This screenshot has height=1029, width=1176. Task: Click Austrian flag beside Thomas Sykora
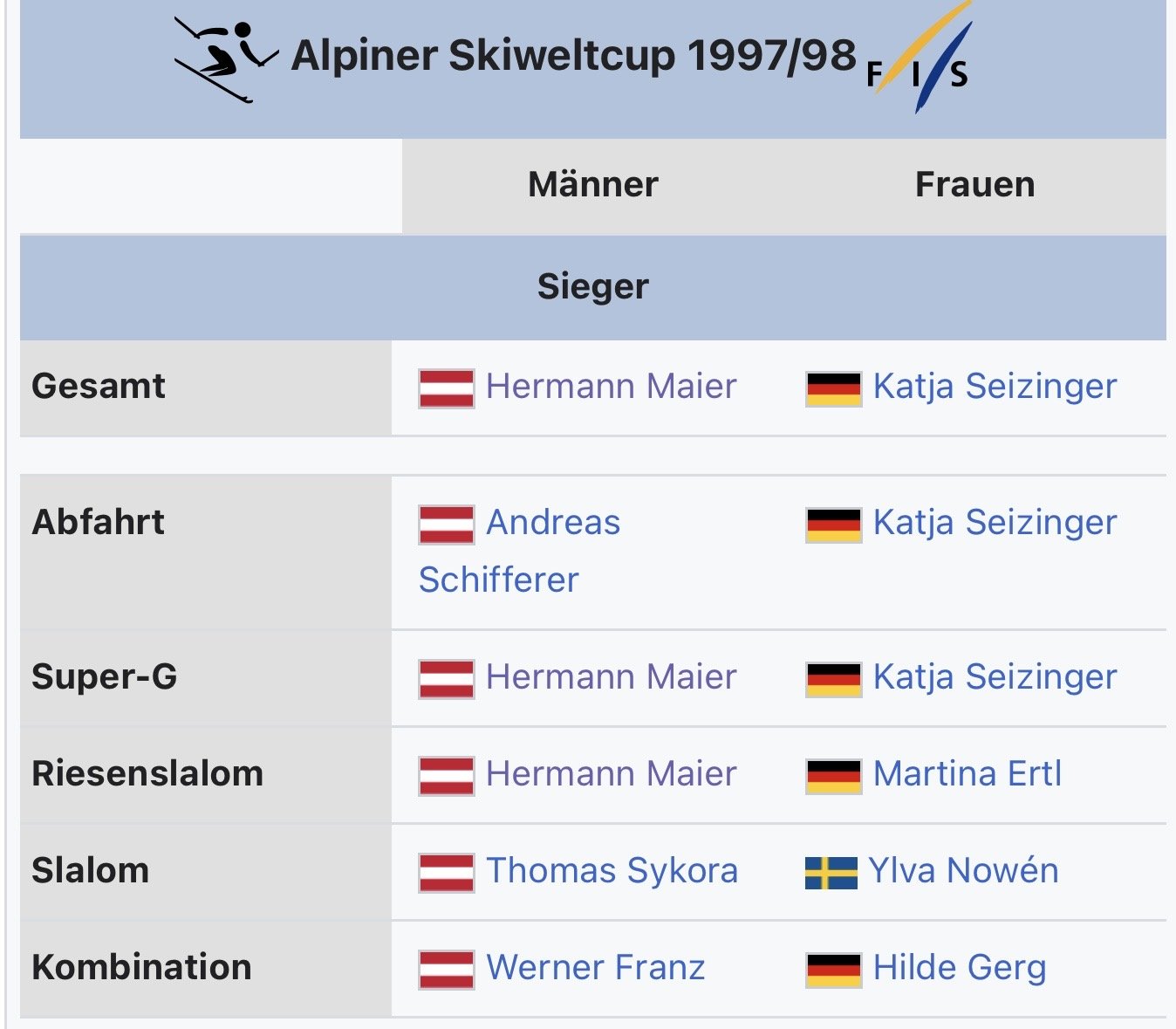pos(447,872)
